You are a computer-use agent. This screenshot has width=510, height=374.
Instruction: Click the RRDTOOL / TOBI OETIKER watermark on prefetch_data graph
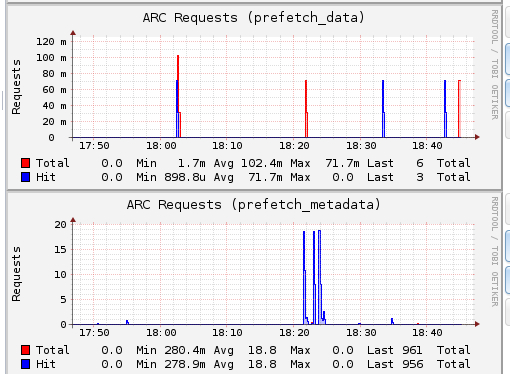tap(495, 65)
